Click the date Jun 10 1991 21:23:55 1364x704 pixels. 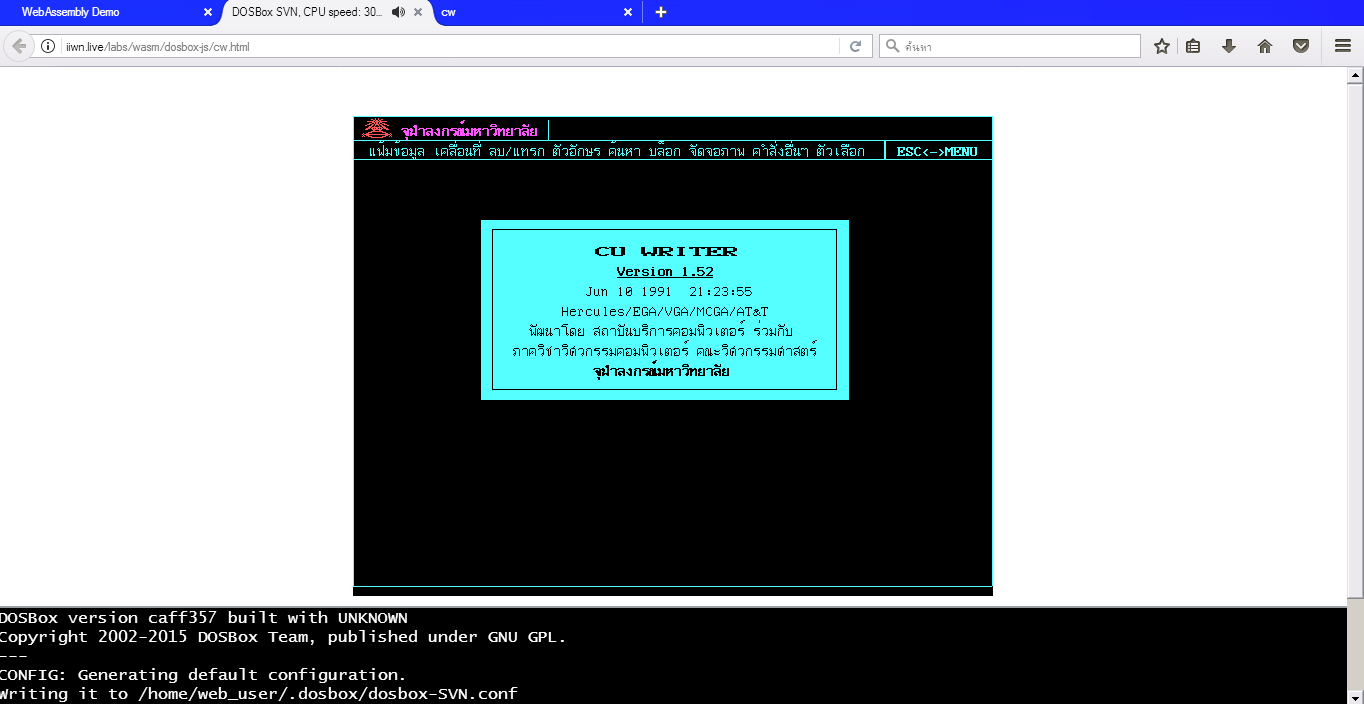[x=669, y=292]
